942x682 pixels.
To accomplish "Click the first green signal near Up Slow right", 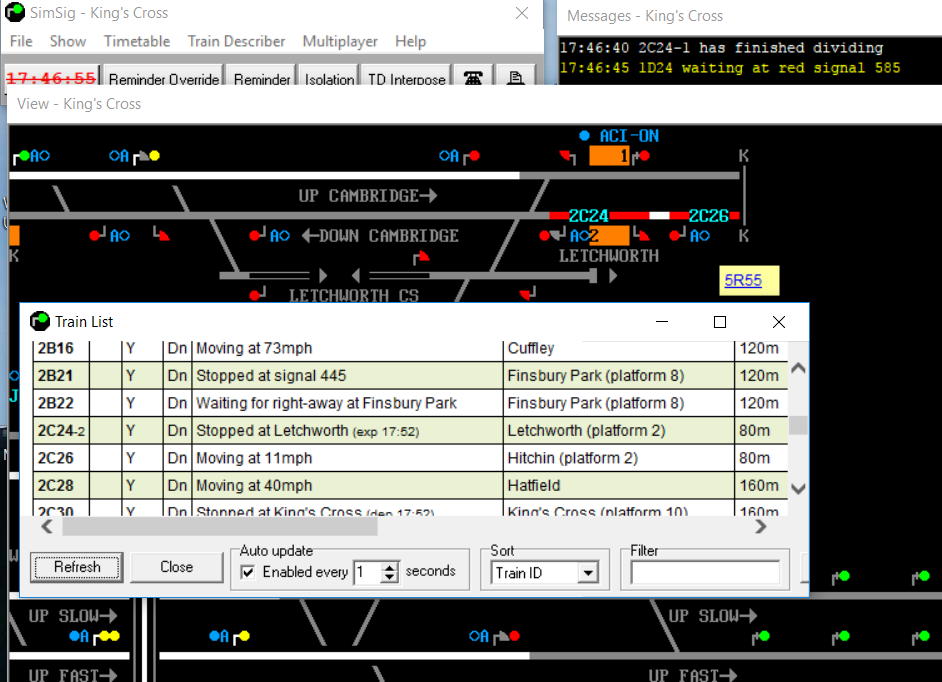I will click(765, 636).
